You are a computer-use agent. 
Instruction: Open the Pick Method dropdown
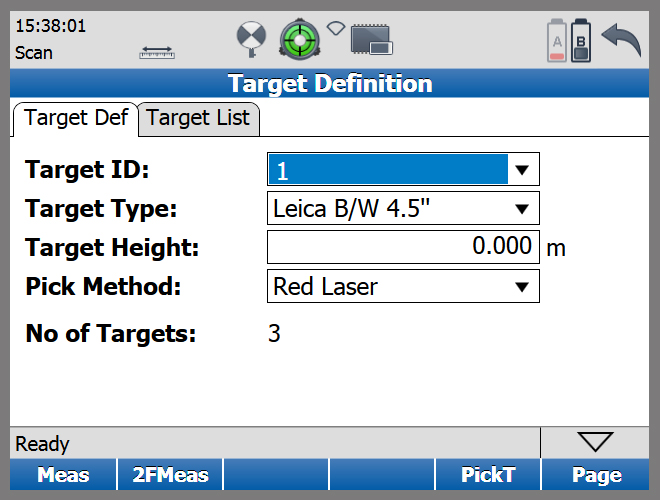click(403, 287)
